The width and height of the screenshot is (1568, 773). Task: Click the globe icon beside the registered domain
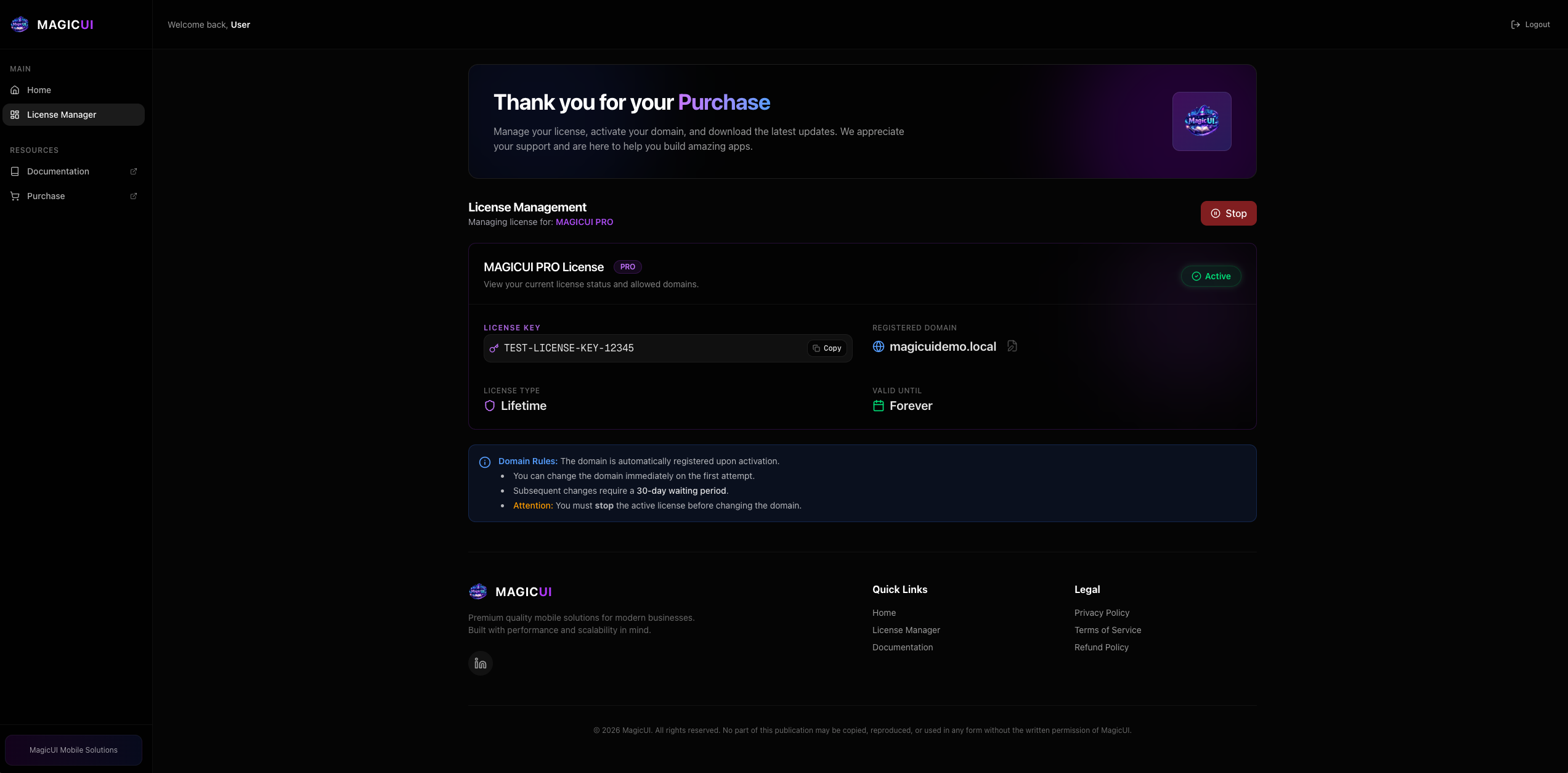[879, 346]
